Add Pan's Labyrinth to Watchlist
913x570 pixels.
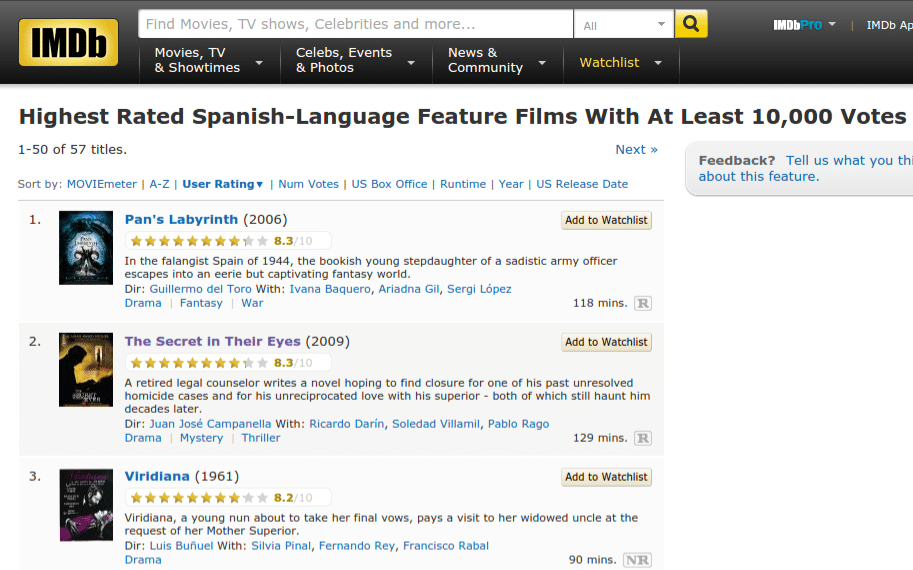(x=606, y=221)
